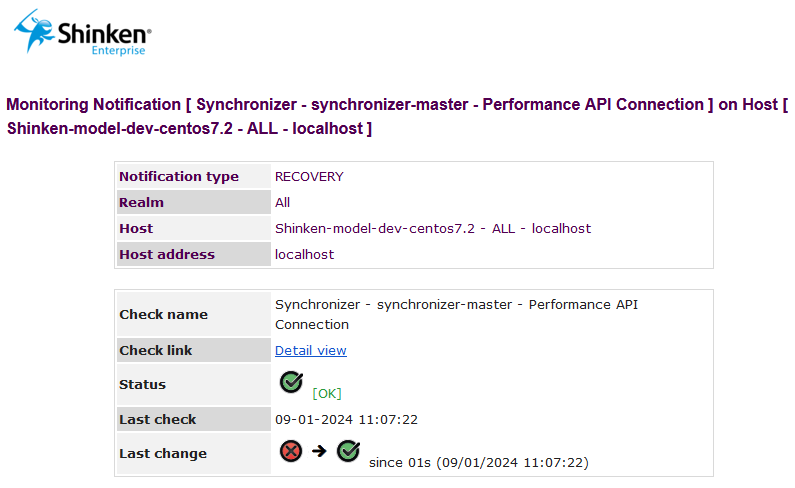Click the since 01s last change text
795x488 pixels.
[479, 463]
